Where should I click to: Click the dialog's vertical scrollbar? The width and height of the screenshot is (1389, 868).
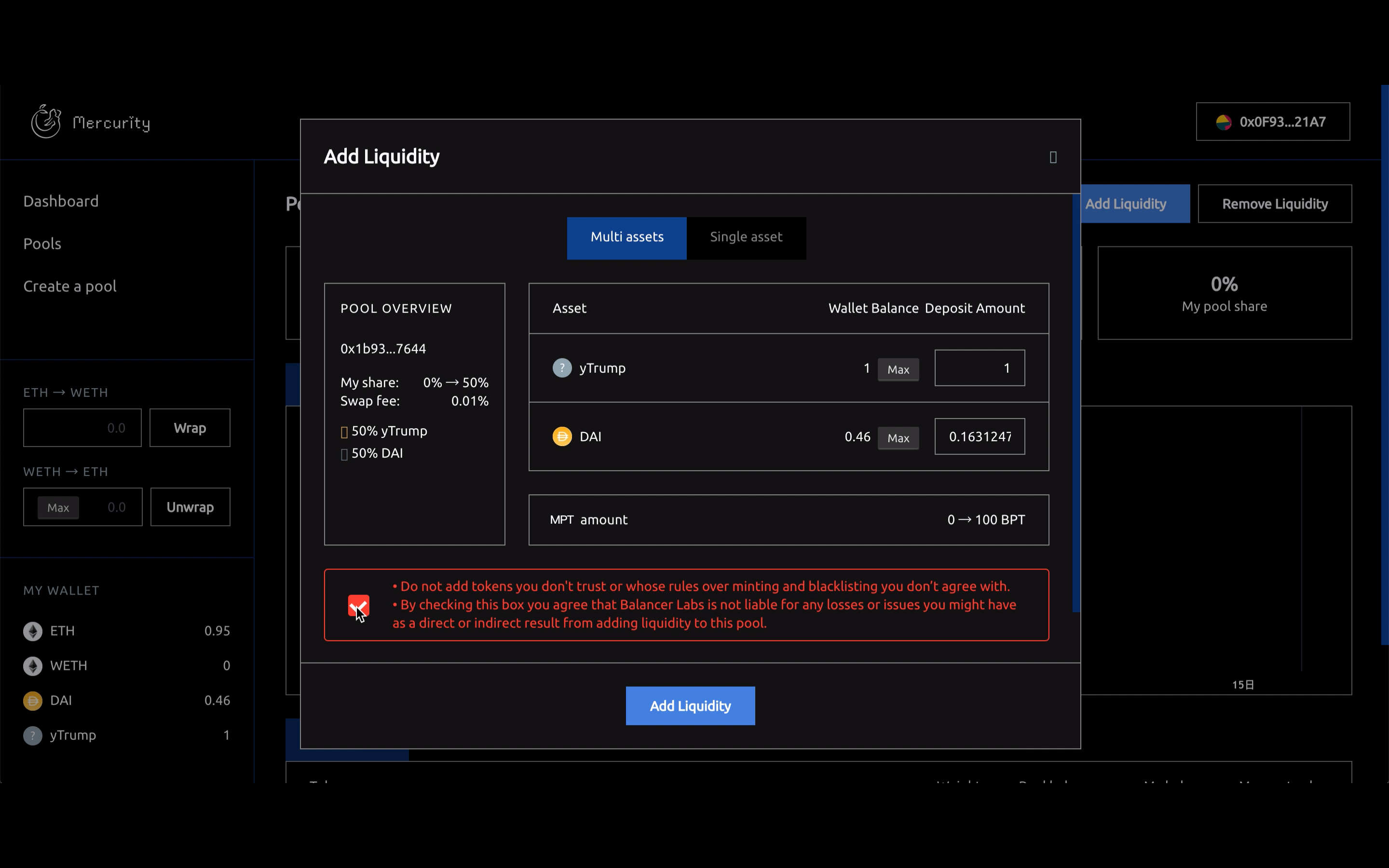click(1076, 402)
